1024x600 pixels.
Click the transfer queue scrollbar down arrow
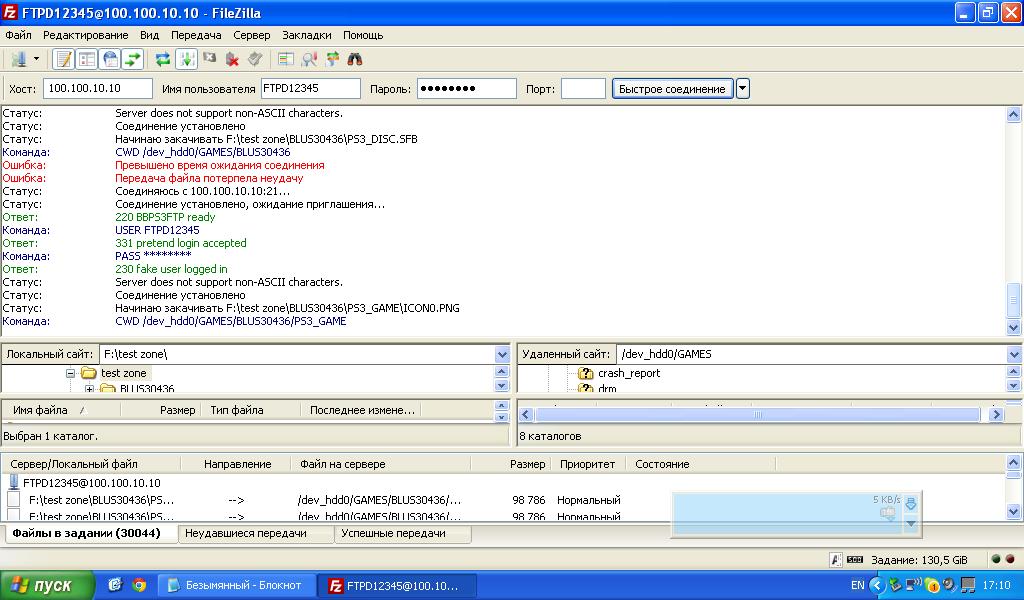point(1014,512)
